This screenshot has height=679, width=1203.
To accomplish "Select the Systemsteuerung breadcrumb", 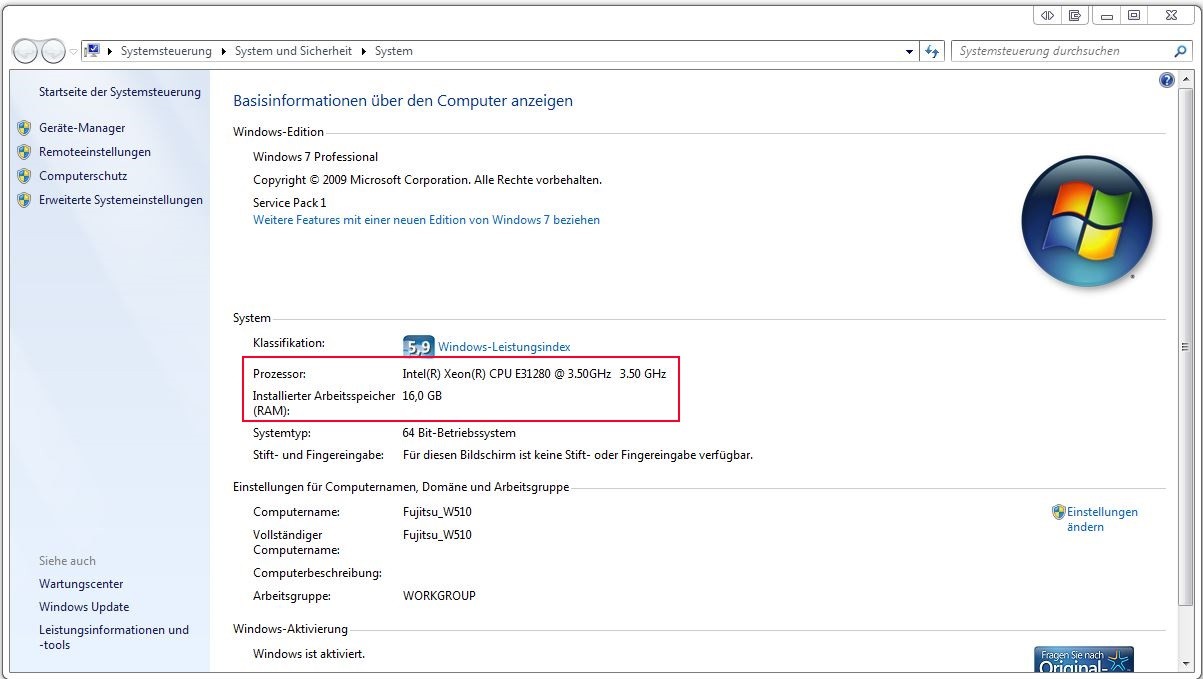I will [166, 51].
